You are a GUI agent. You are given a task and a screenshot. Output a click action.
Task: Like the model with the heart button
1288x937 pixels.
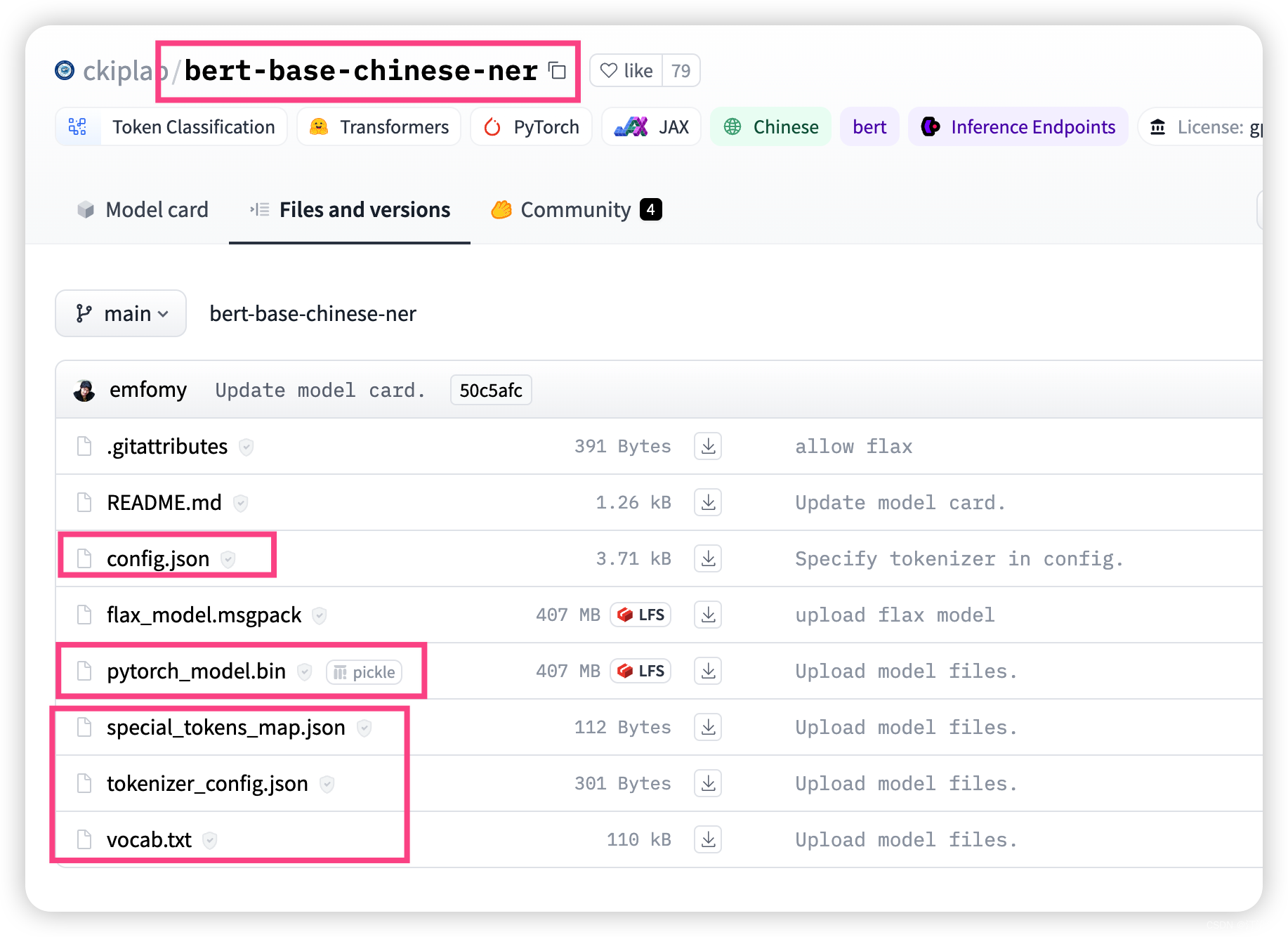coord(626,70)
